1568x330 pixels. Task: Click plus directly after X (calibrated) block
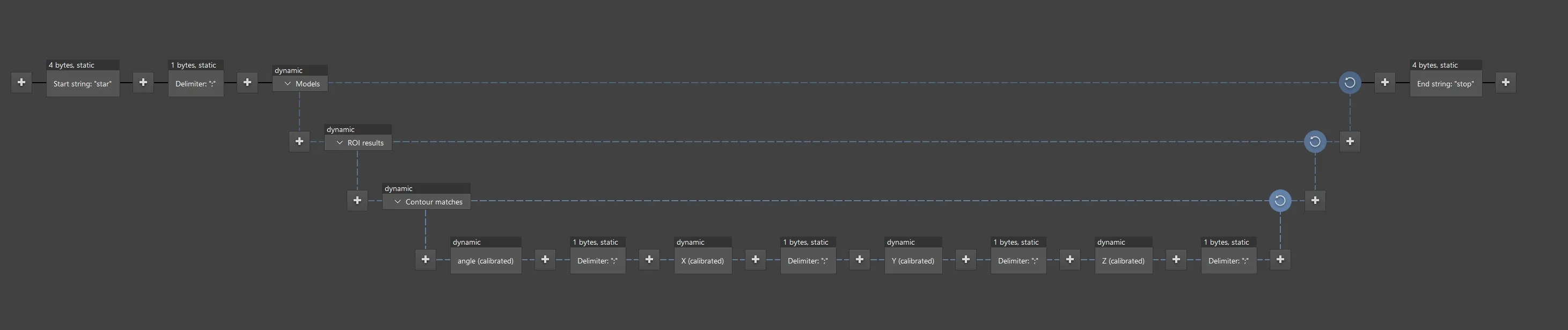[x=756, y=259]
